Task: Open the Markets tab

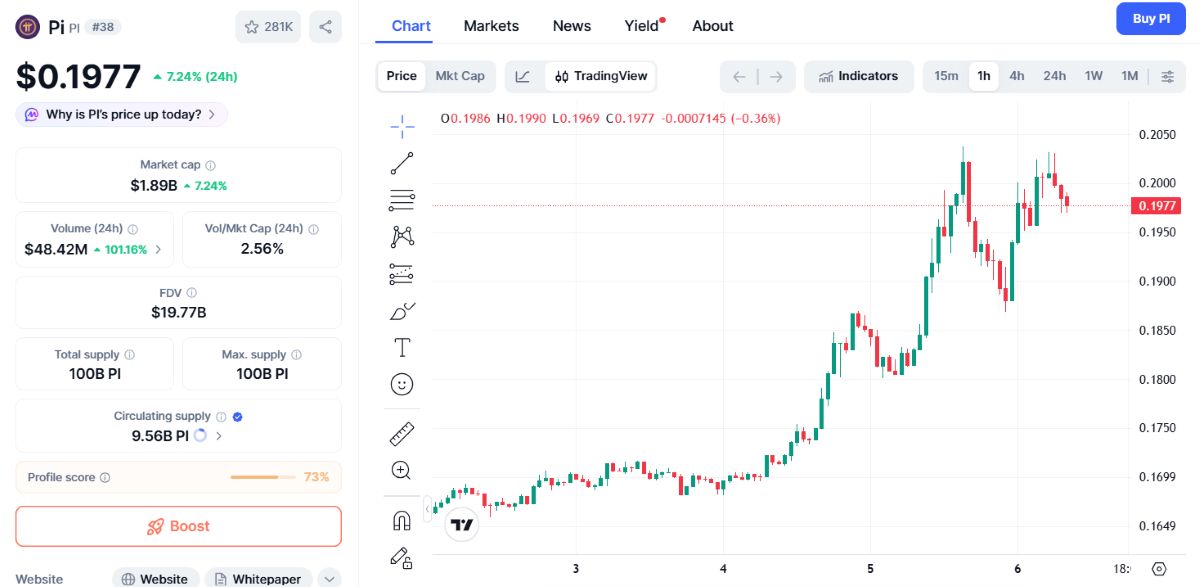Action: 491,26
